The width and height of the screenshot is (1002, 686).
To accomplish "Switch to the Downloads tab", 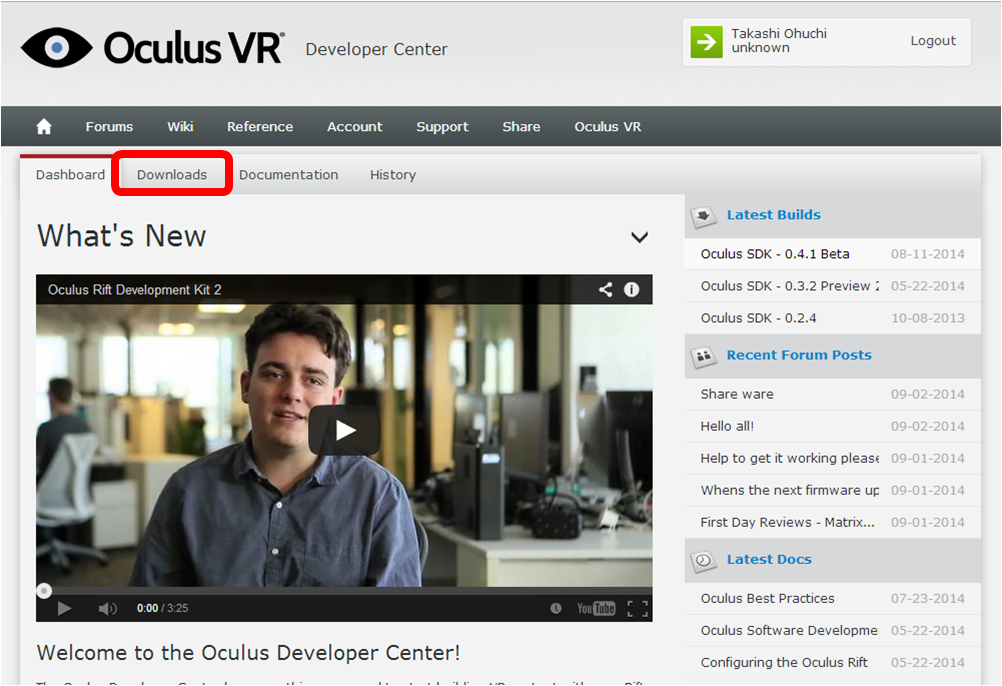I will [172, 174].
